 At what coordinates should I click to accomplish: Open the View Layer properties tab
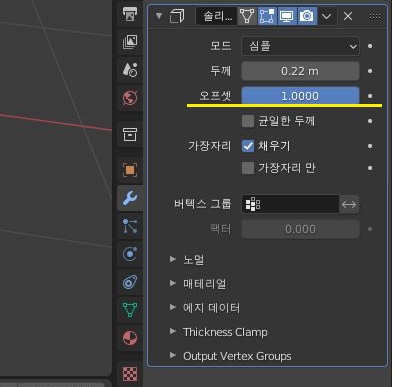130,42
